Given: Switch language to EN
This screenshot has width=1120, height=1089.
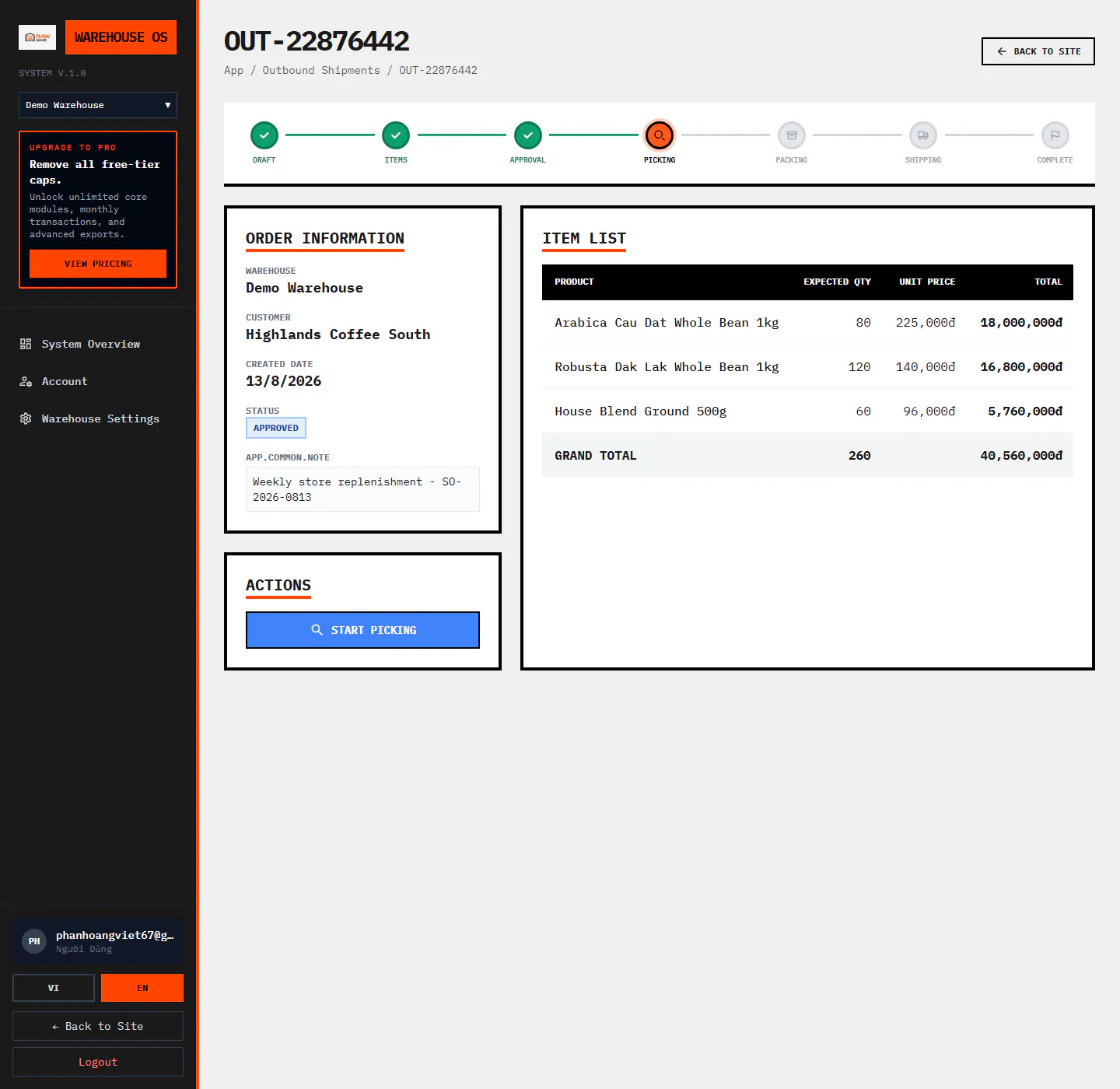Looking at the screenshot, I should pos(142,988).
